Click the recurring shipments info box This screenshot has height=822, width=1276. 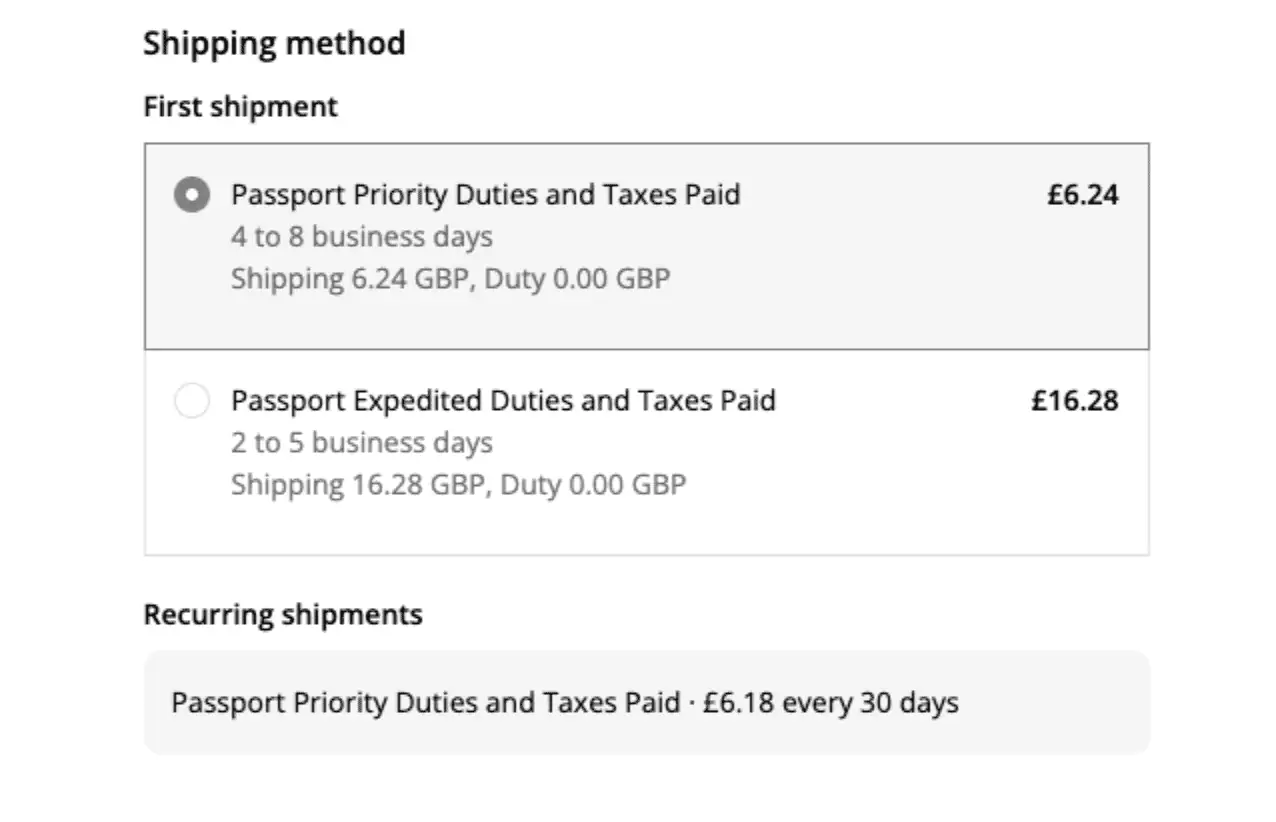click(1050, 702)
